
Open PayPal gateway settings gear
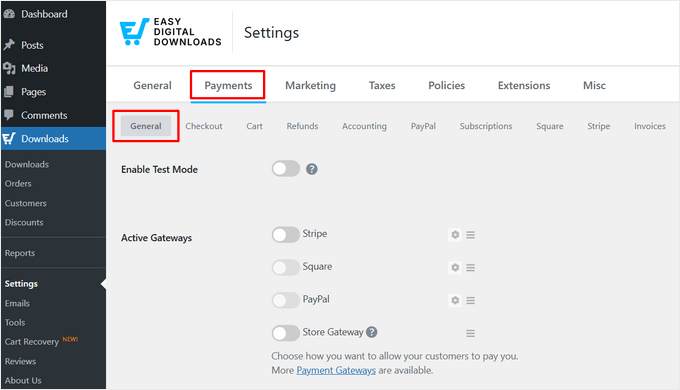point(455,300)
